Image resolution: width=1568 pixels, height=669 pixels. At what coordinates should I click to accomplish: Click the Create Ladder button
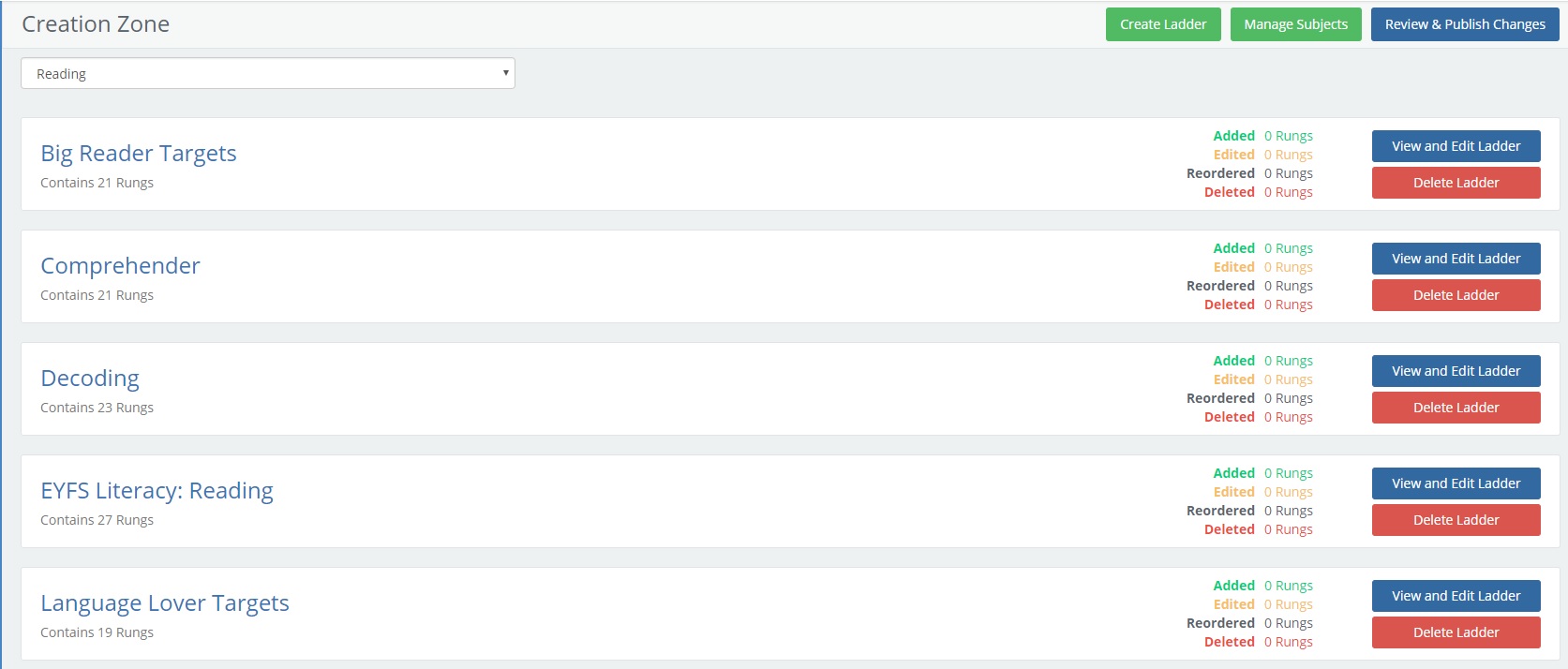pyautogui.click(x=1162, y=23)
